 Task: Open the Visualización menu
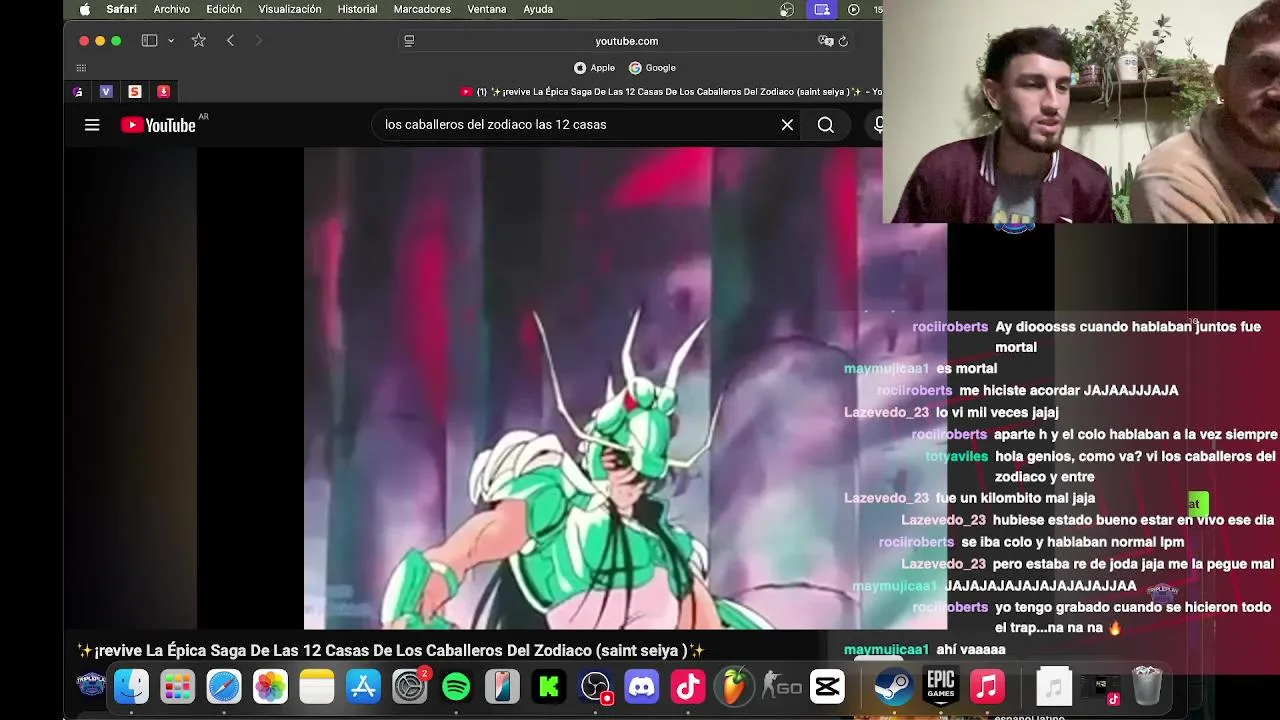coord(290,9)
